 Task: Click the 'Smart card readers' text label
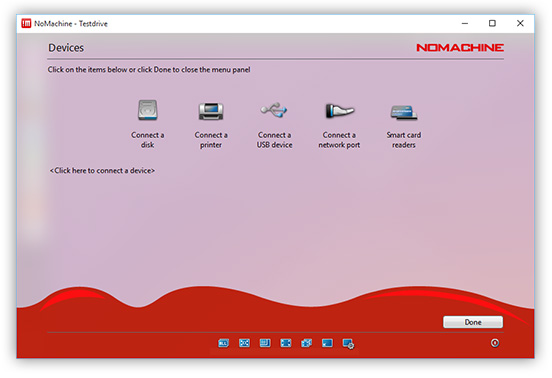404,140
